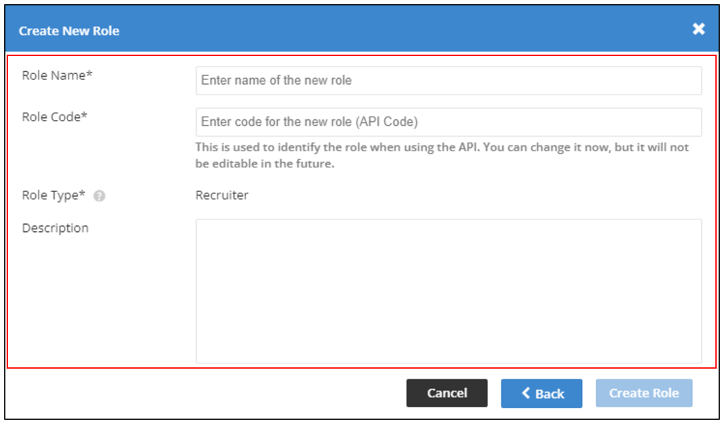Click the Role Code* label

(x=55, y=117)
